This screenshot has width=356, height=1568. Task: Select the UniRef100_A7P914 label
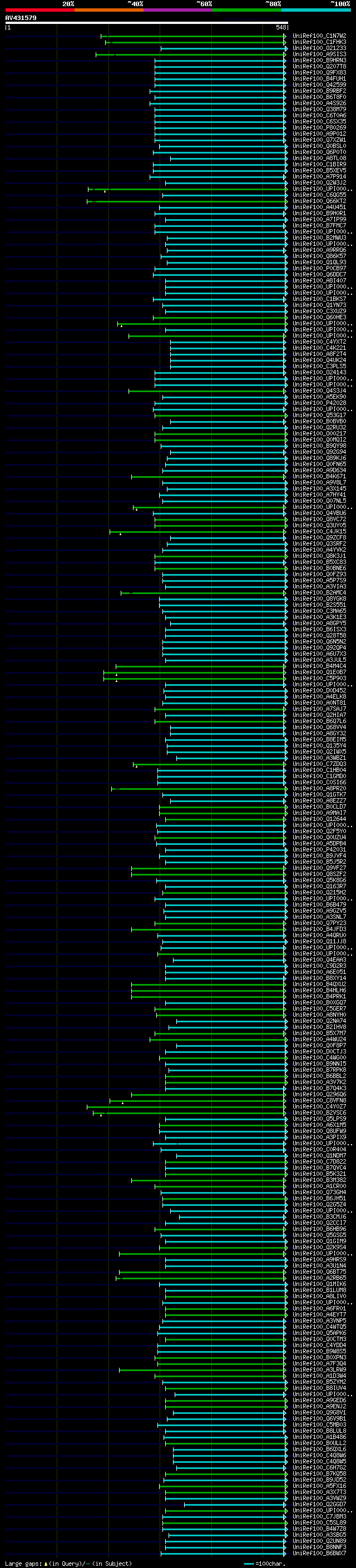coord(319,176)
